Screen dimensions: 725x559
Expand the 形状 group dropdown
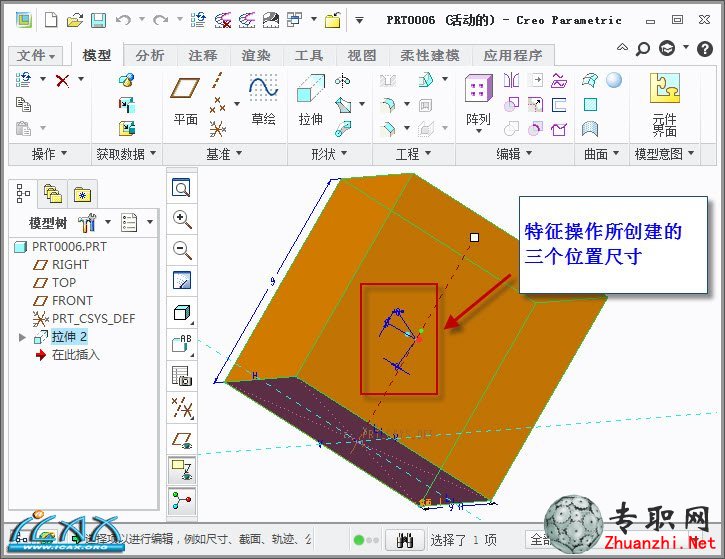329,154
